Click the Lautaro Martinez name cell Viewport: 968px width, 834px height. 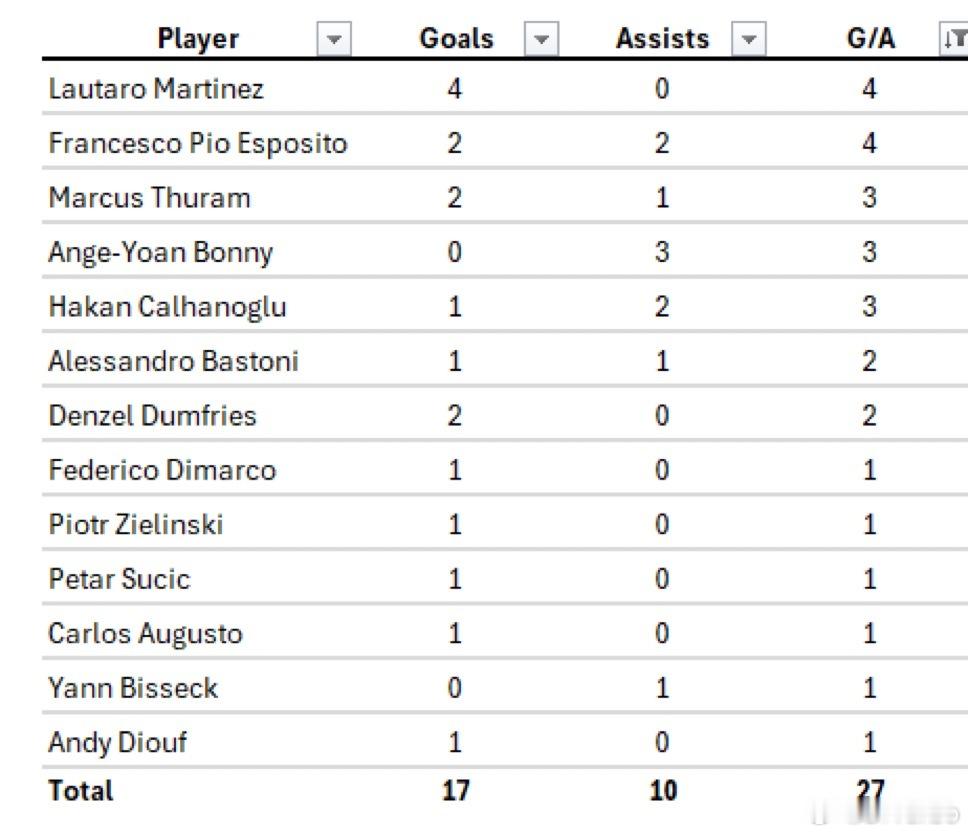coord(156,89)
